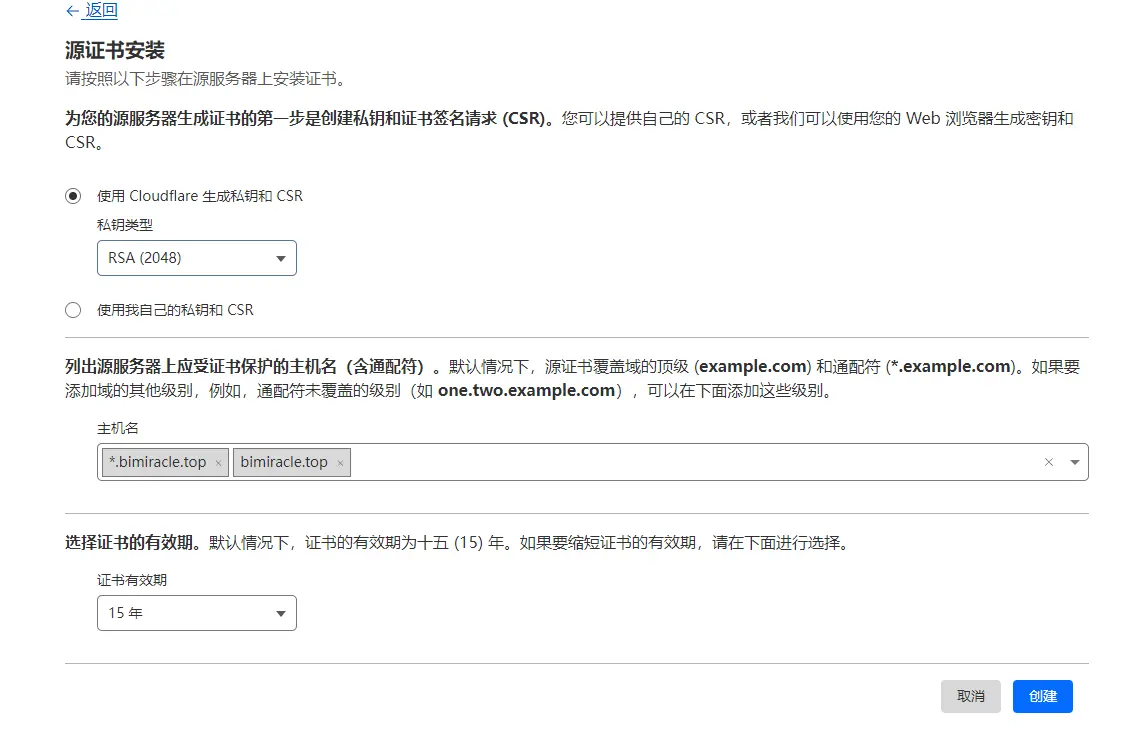Click the 源证书安装 heading text
The width and height of the screenshot is (1127, 734).
coord(115,50)
